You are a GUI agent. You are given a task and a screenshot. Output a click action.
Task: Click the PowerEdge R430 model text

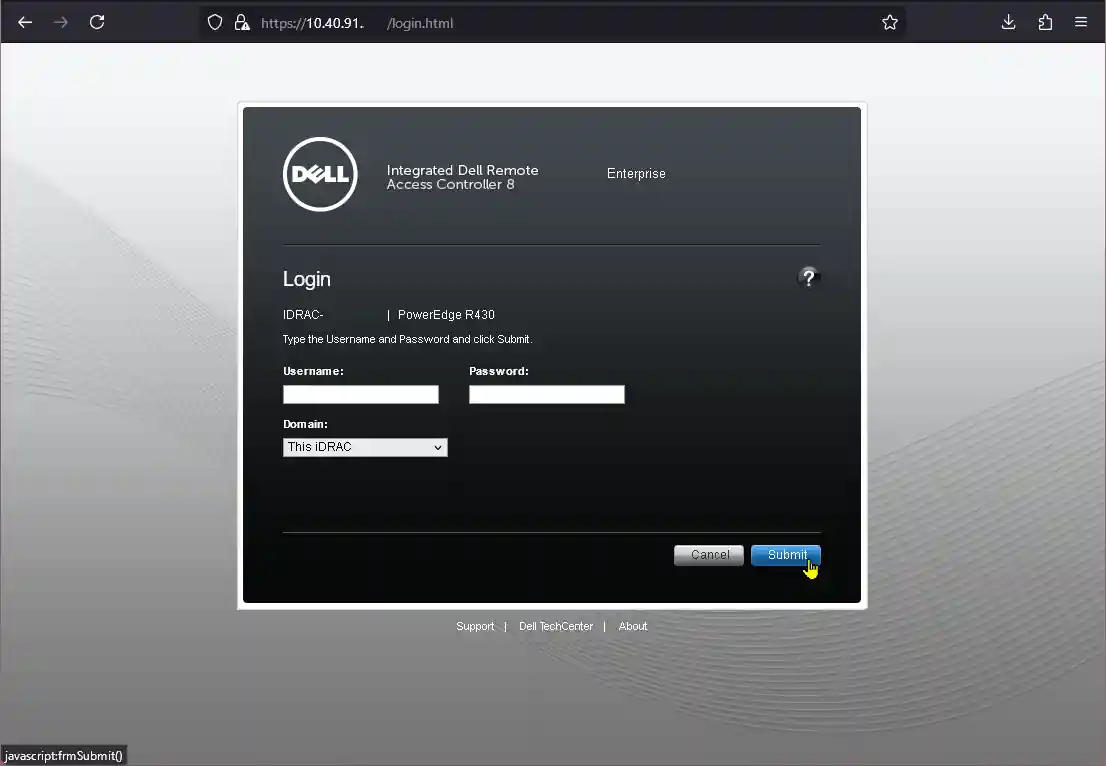tap(446, 315)
